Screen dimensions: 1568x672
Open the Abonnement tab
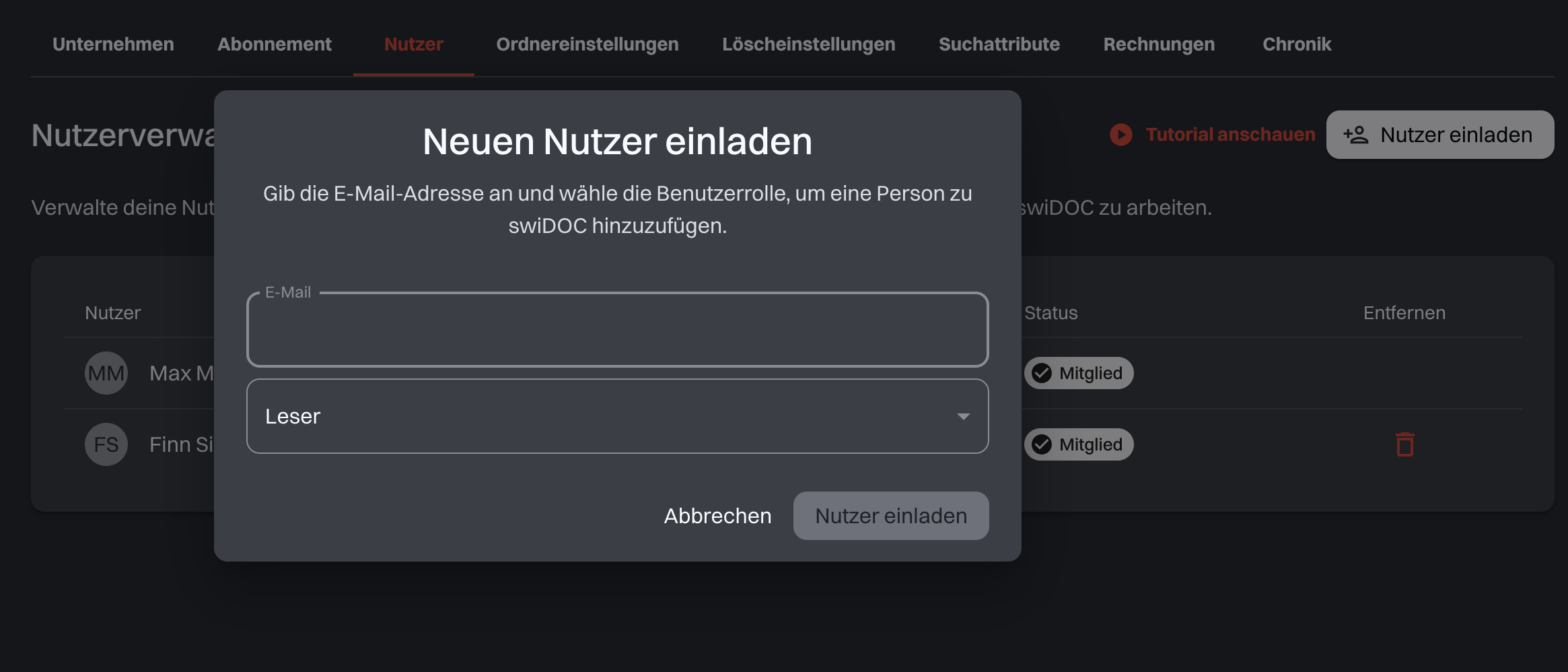tap(274, 44)
